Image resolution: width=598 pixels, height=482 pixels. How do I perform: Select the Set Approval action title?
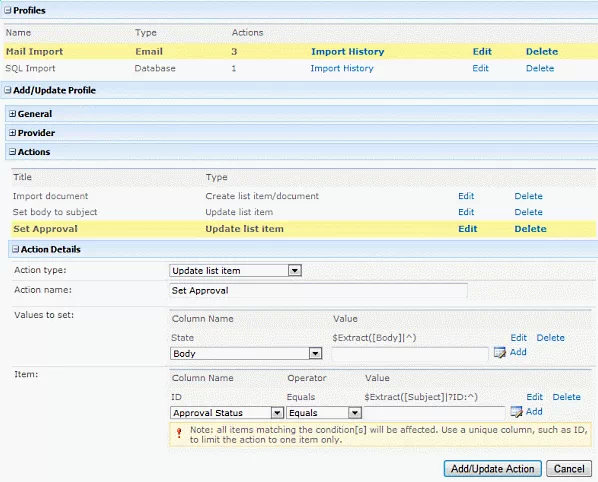pyautogui.click(x=45, y=229)
